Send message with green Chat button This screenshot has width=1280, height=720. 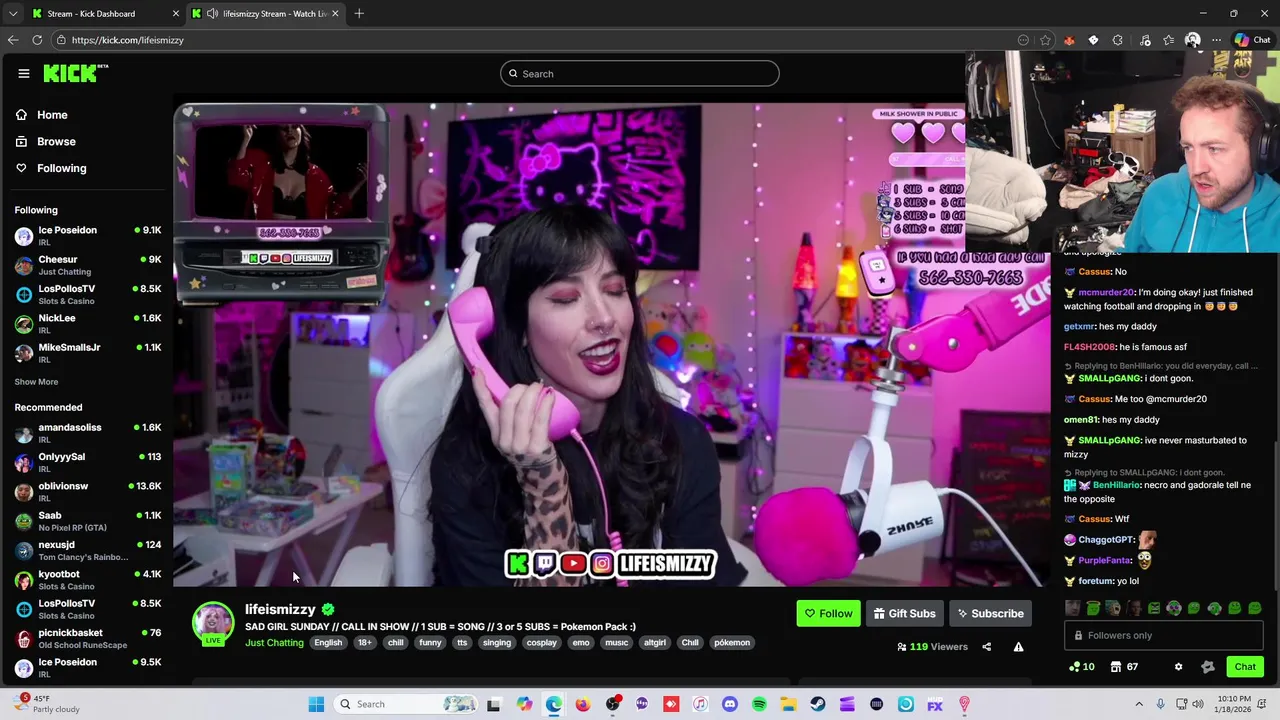pos(1245,667)
